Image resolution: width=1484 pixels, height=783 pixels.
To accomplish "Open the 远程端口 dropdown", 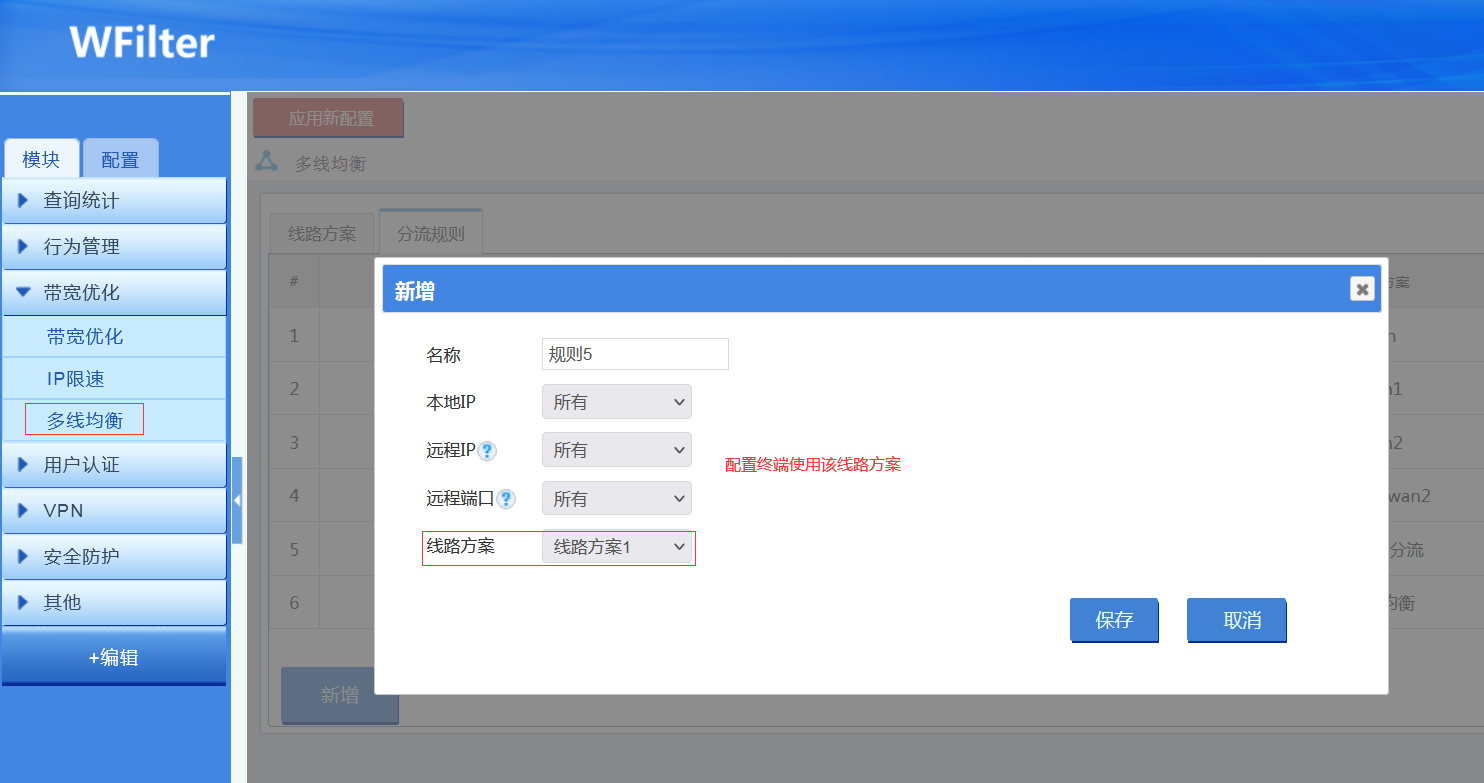I will click(x=616, y=498).
